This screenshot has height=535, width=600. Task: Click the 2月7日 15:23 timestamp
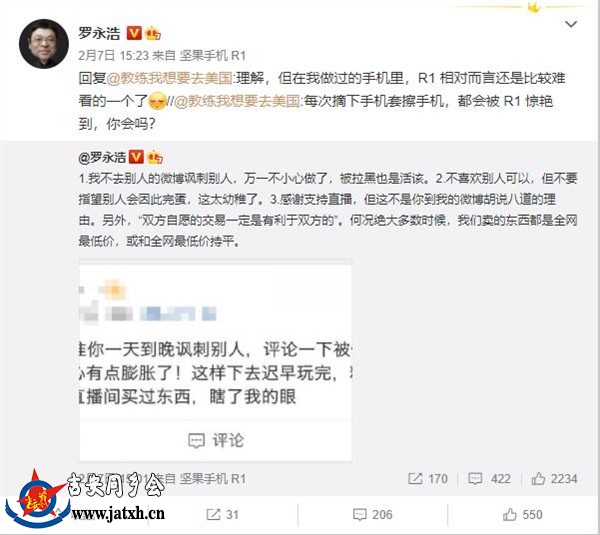[113, 56]
